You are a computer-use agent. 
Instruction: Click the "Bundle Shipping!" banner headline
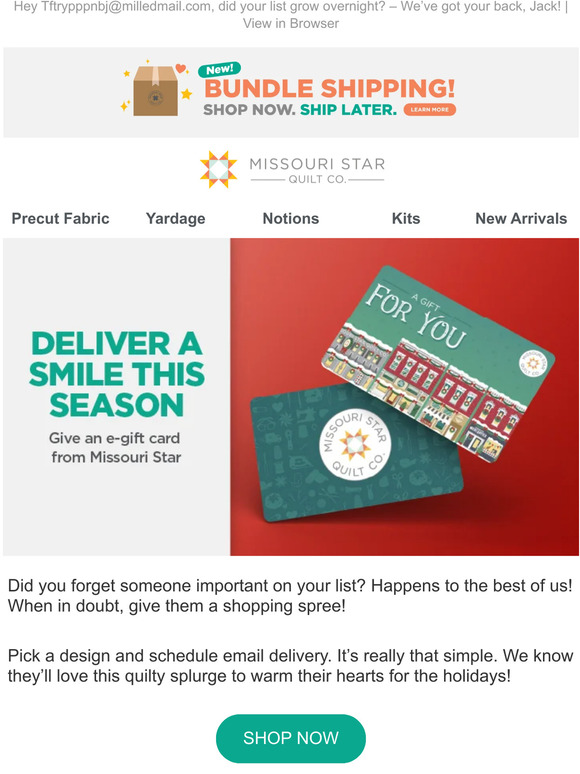tap(329, 89)
